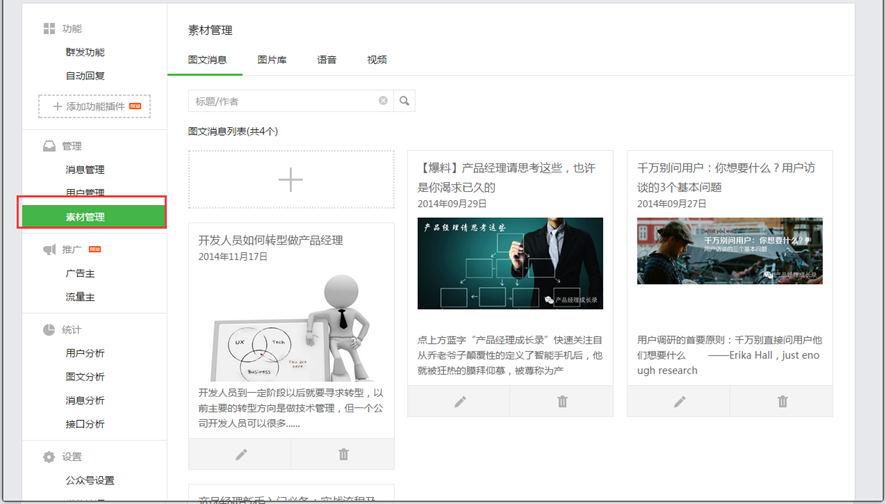
Task: Click the 图文消息列表(共4个) heading
Action: point(233,131)
